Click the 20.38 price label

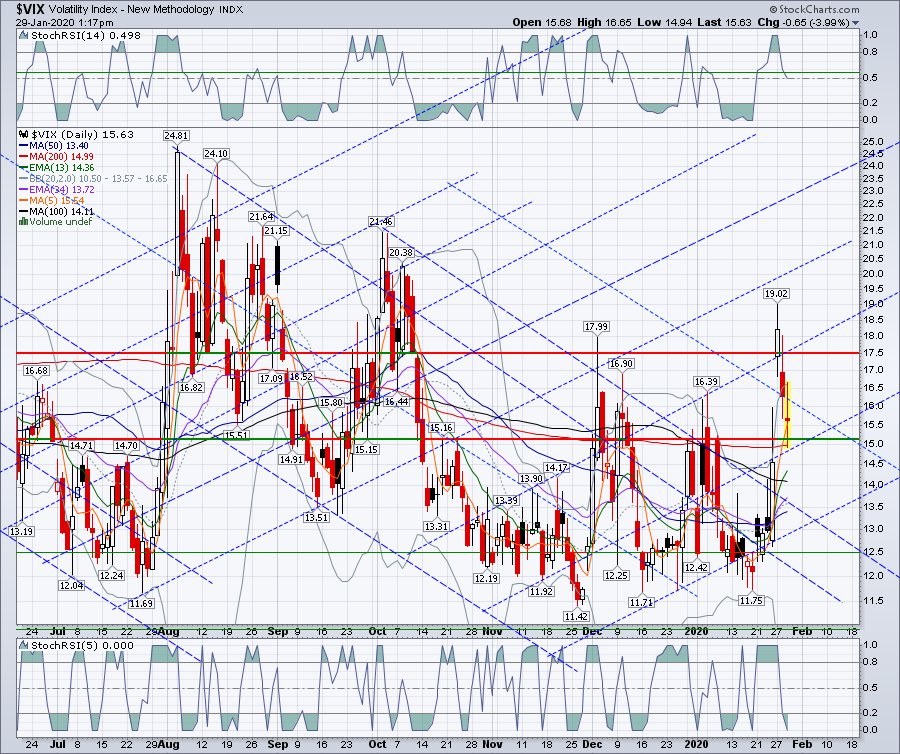coord(401,252)
